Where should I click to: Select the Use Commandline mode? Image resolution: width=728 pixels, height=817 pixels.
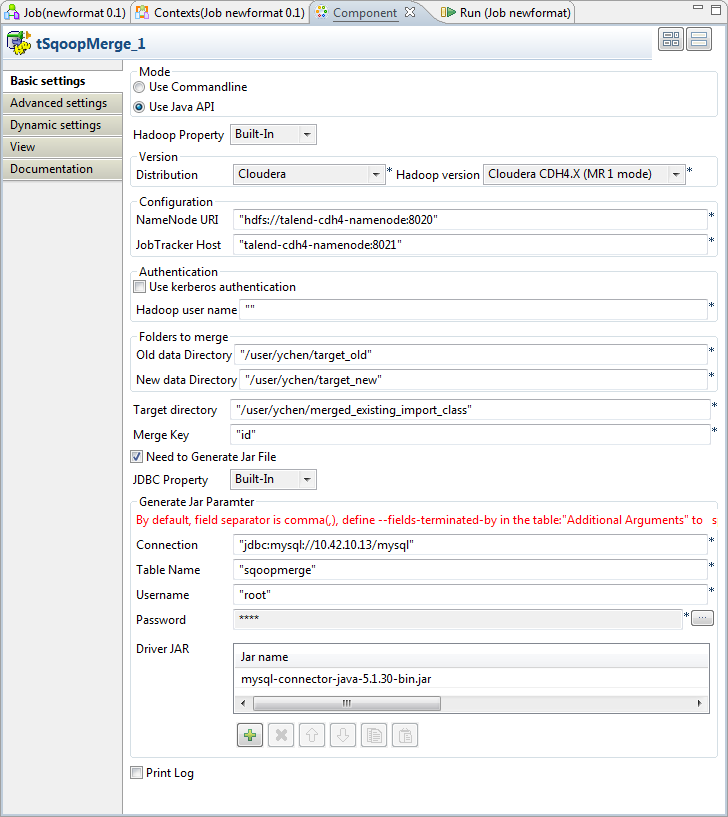pos(139,88)
